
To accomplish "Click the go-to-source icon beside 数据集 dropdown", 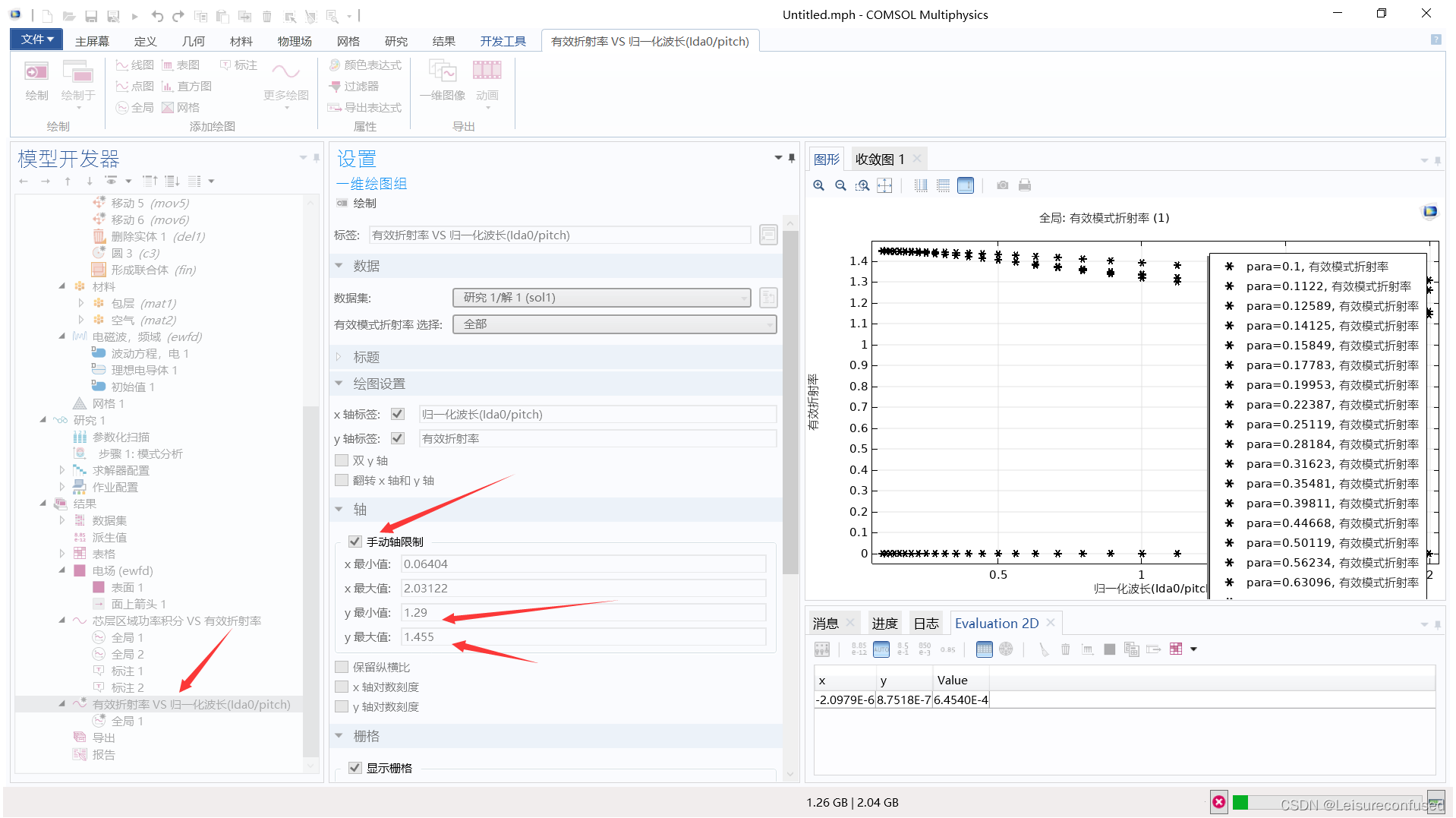I will pos(768,298).
